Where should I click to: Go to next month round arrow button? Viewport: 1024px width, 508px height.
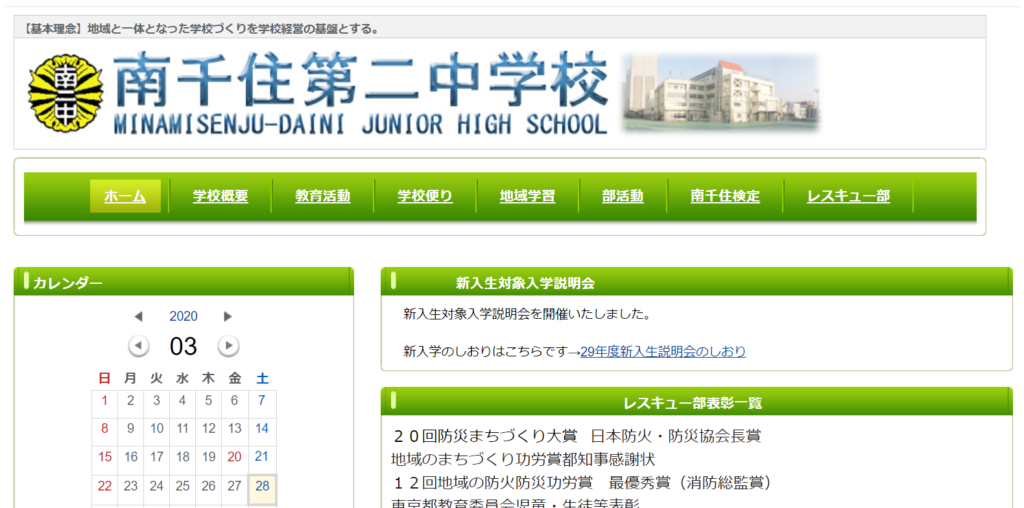click(x=228, y=345)
